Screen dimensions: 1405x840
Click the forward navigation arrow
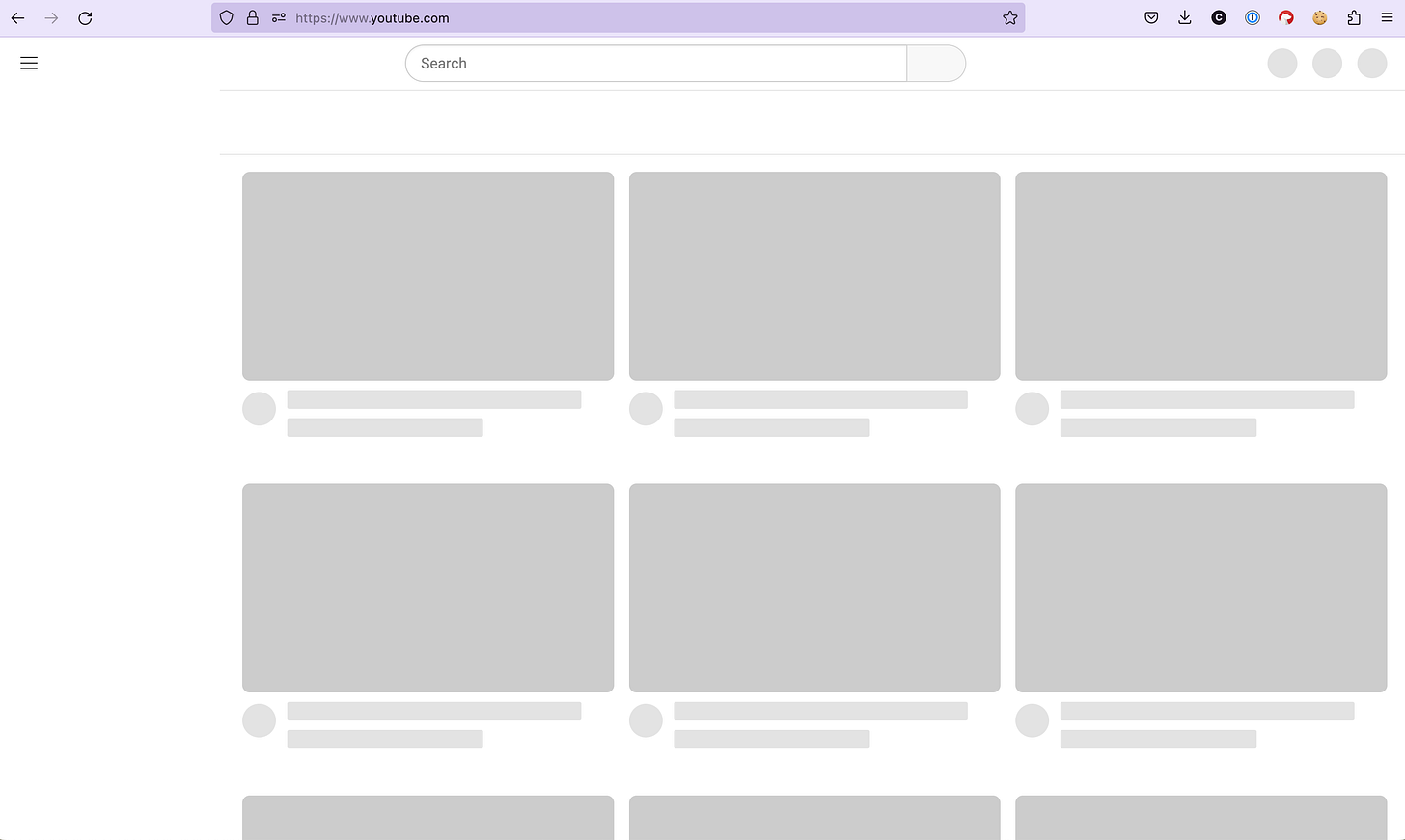[51, 18]
